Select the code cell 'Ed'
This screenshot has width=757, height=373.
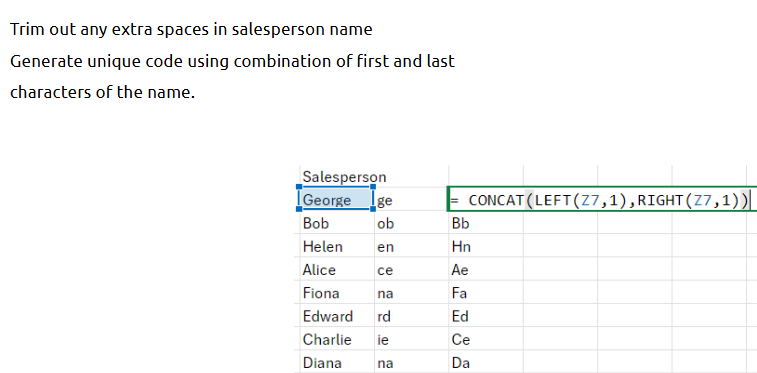(486, 316)
